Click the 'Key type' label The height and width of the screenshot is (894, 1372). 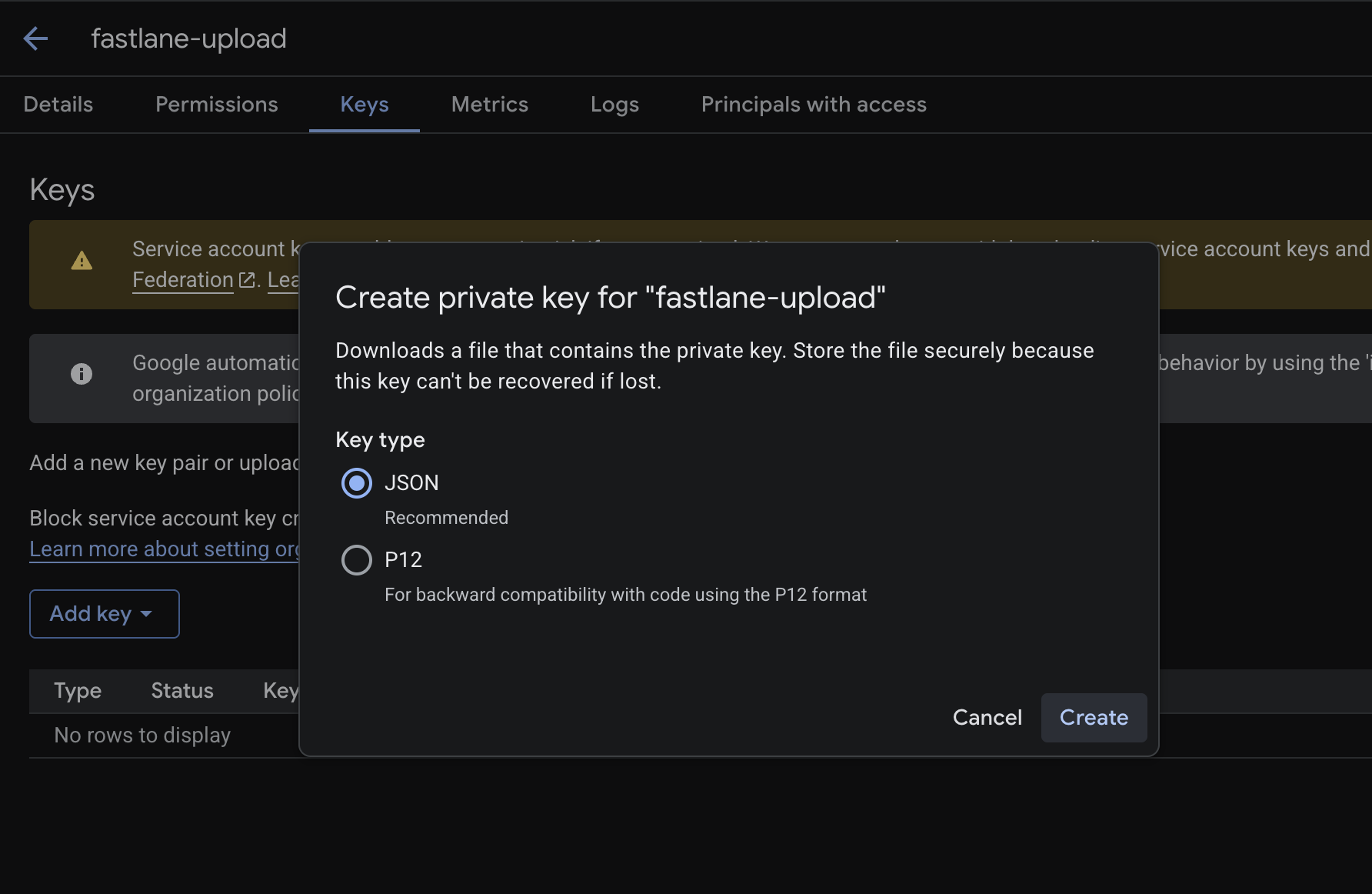coord(380,440)
